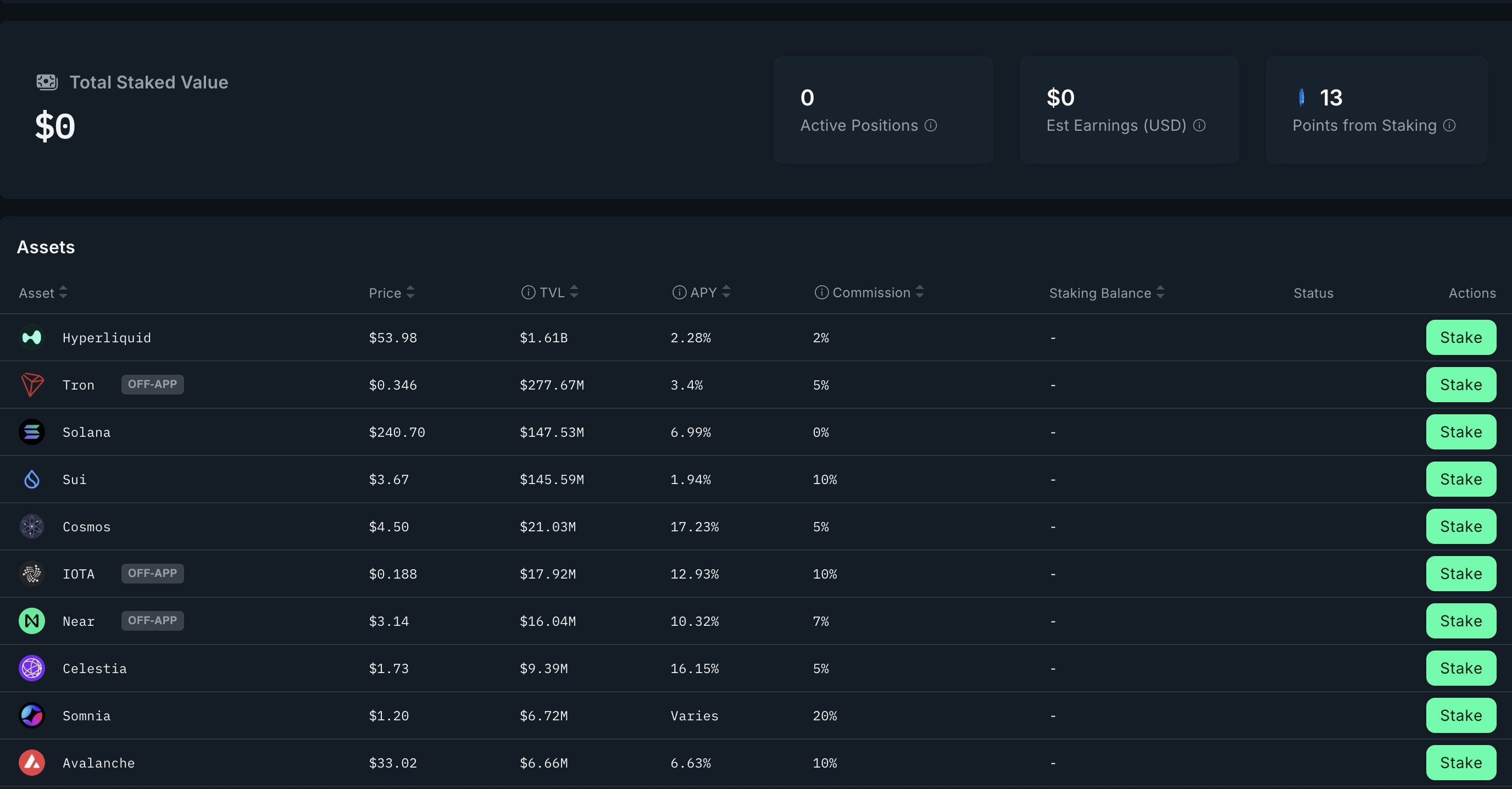Click the Avalanche asset logo icon
Image resolution: width=1512 pixels, height=789 pixels.
(x=32, y=763)
